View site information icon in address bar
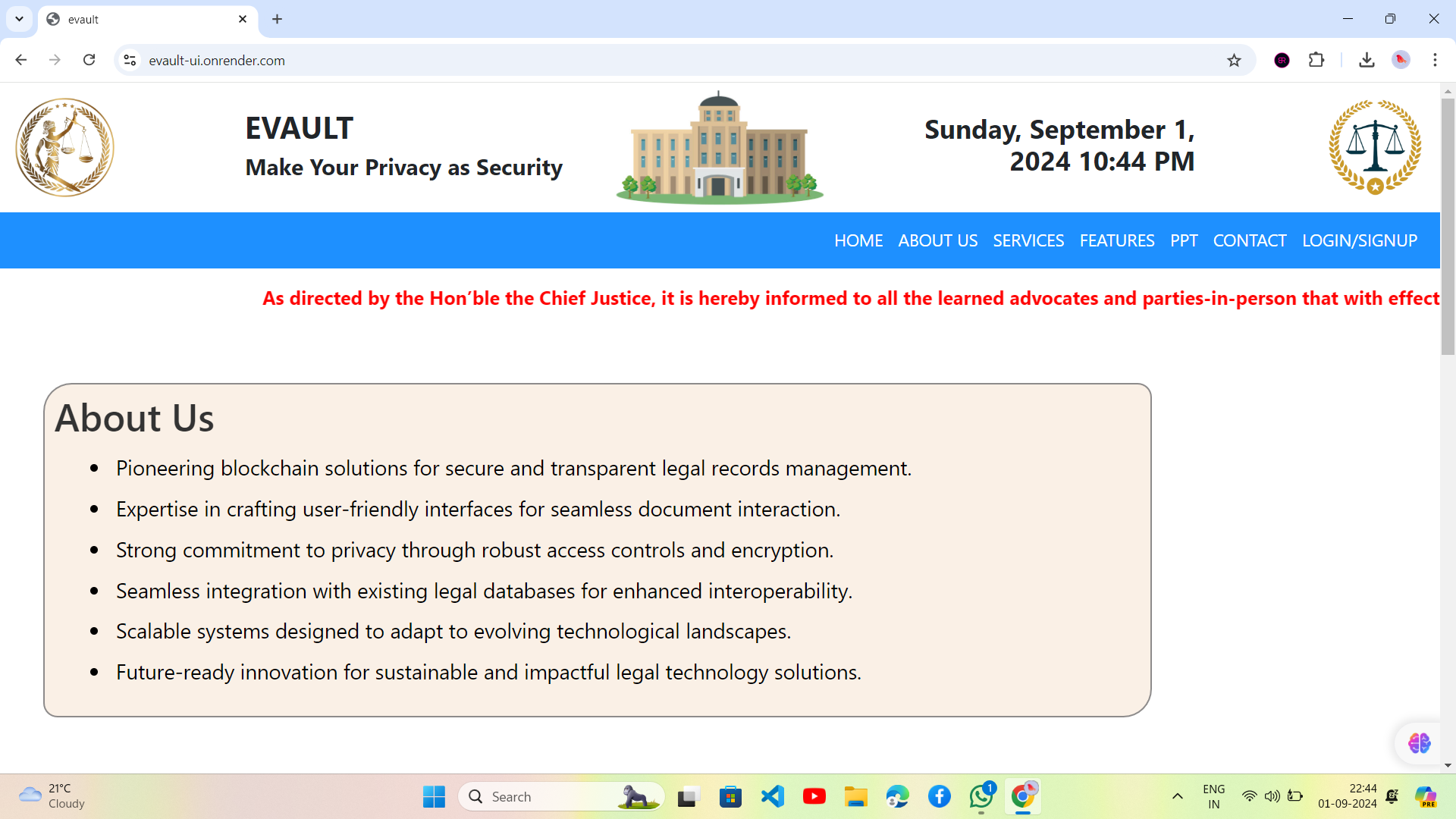This screenshot has width=1456, height=819. point(130,60)
